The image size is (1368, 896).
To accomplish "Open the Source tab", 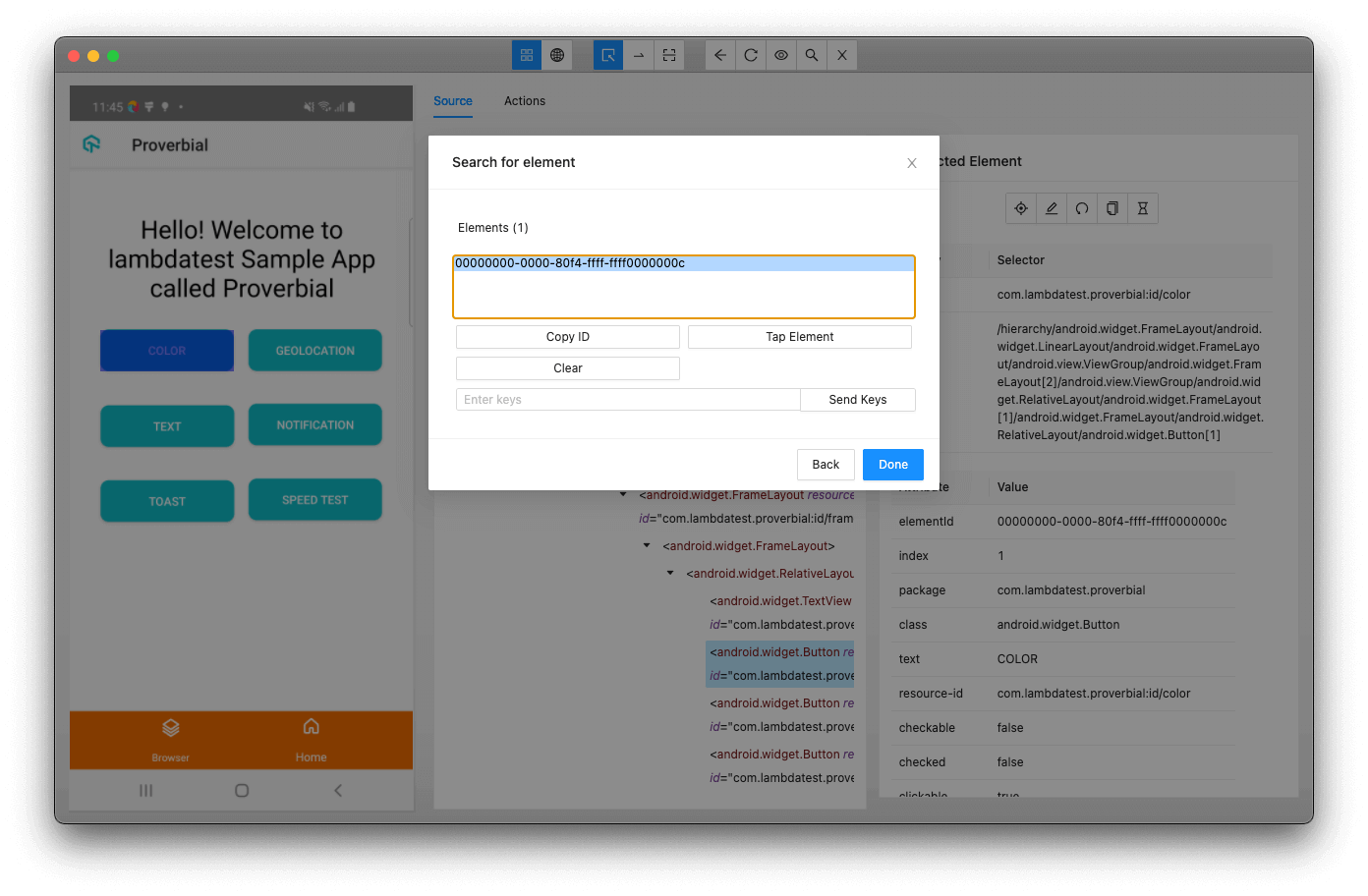I will 452,100.
